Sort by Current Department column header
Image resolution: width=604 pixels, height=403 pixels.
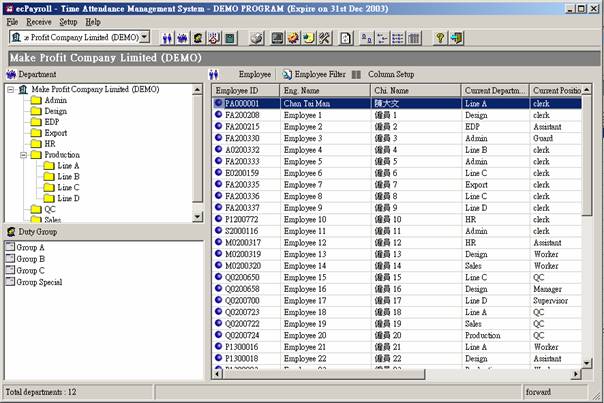point(495,91)
